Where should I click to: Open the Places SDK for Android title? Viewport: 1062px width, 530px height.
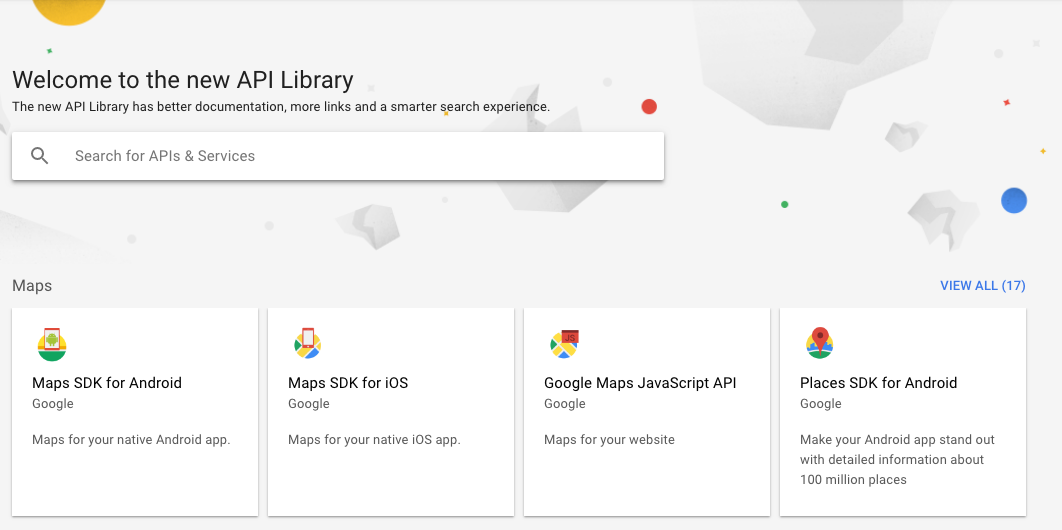tap(878, 383)
